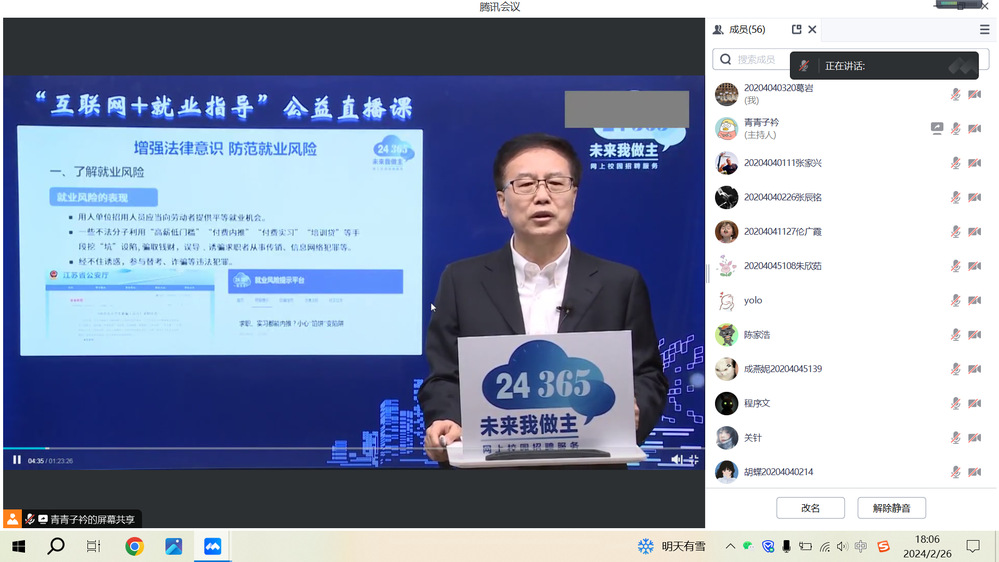Click the 改名 rename button
Viewport: 999px width, 562px height.
click(x=810, y=508)
